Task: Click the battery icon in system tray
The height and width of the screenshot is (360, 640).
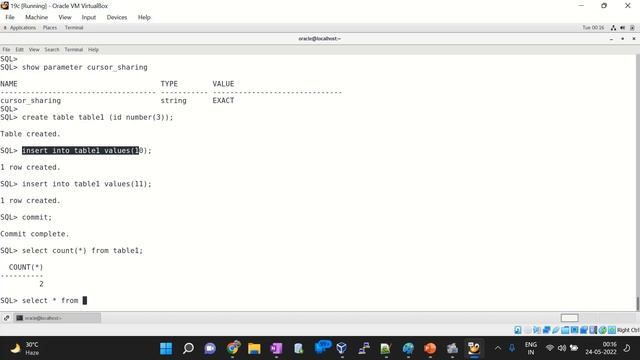Action: click(x=574, y=348)
